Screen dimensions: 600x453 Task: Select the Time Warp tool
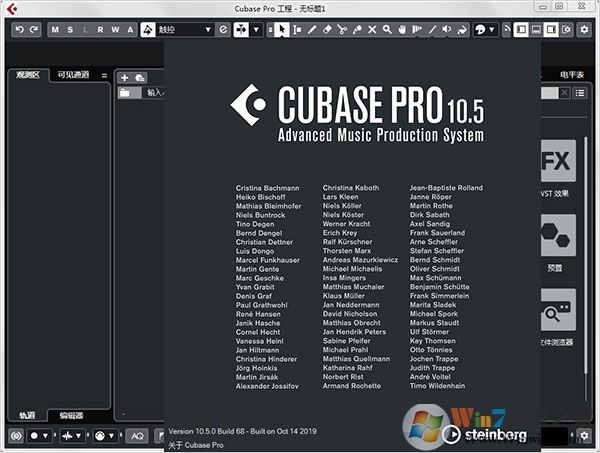417,29
